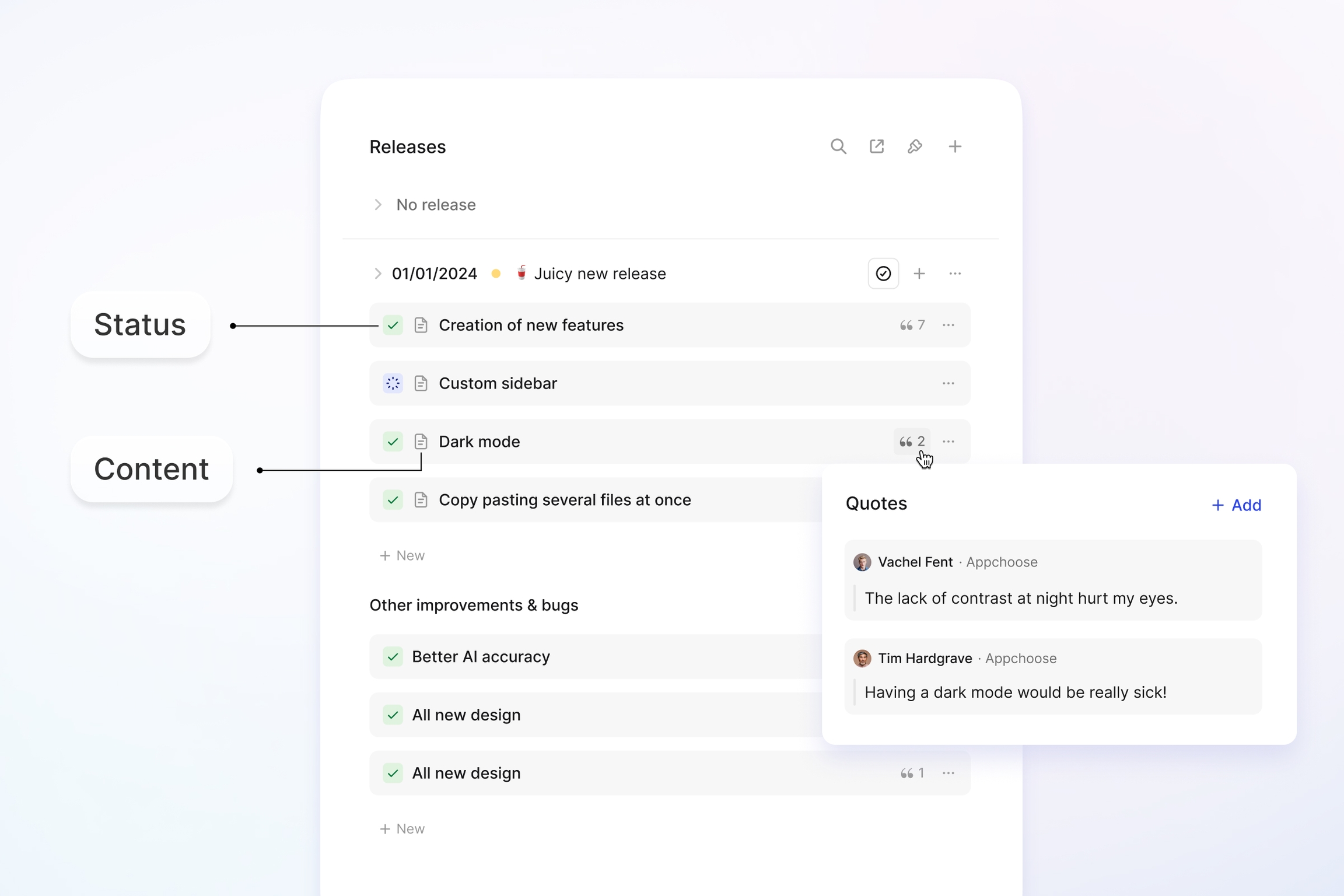The height and width of the screenshot is (896, 1344).
Task: Click the search icon in Releases header
Action: click(838, 146)
